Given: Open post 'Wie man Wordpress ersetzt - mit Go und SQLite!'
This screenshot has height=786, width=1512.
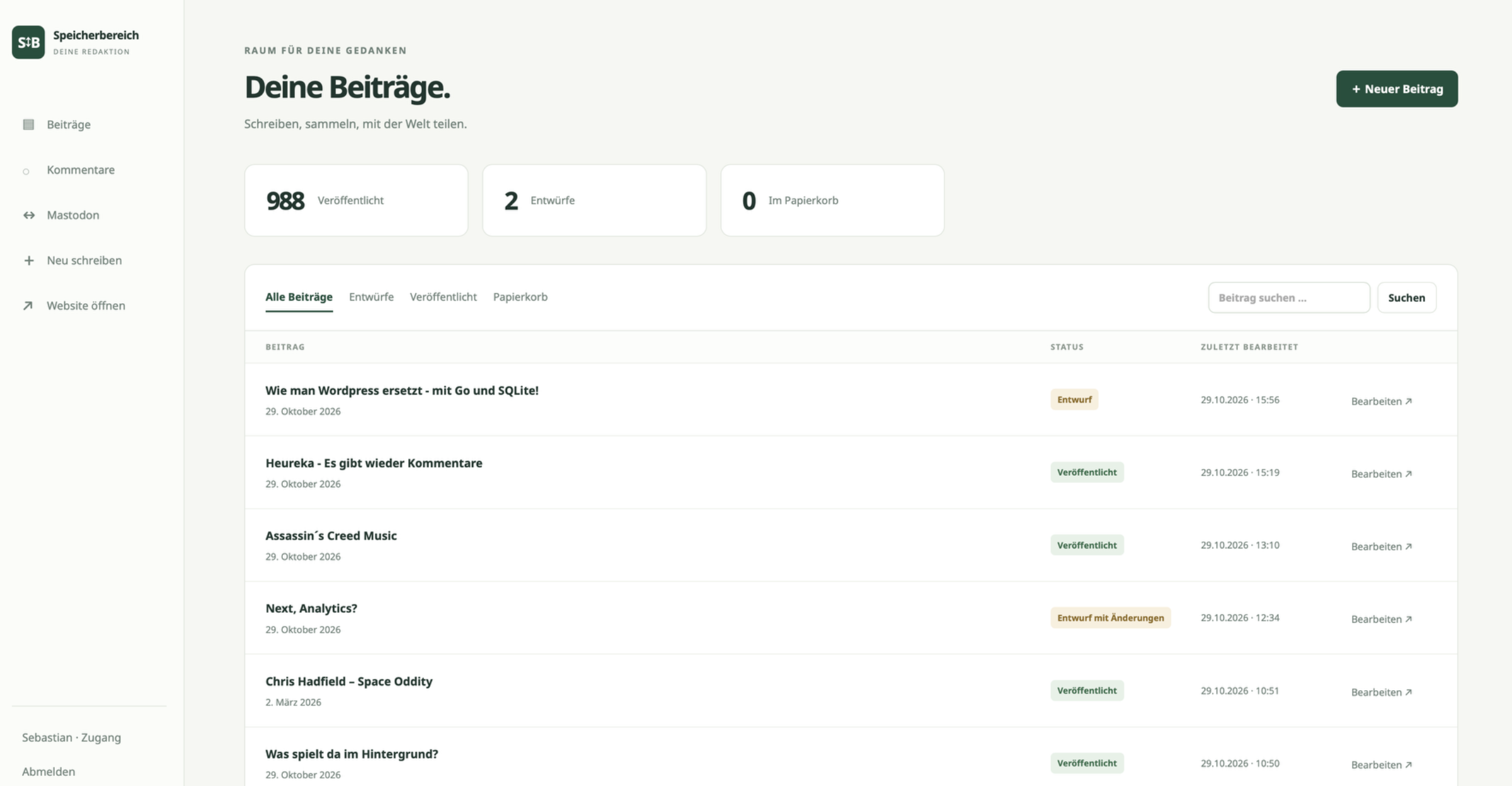Looking at the screenshot, I should pyautogui.click(x=402, y=391).
